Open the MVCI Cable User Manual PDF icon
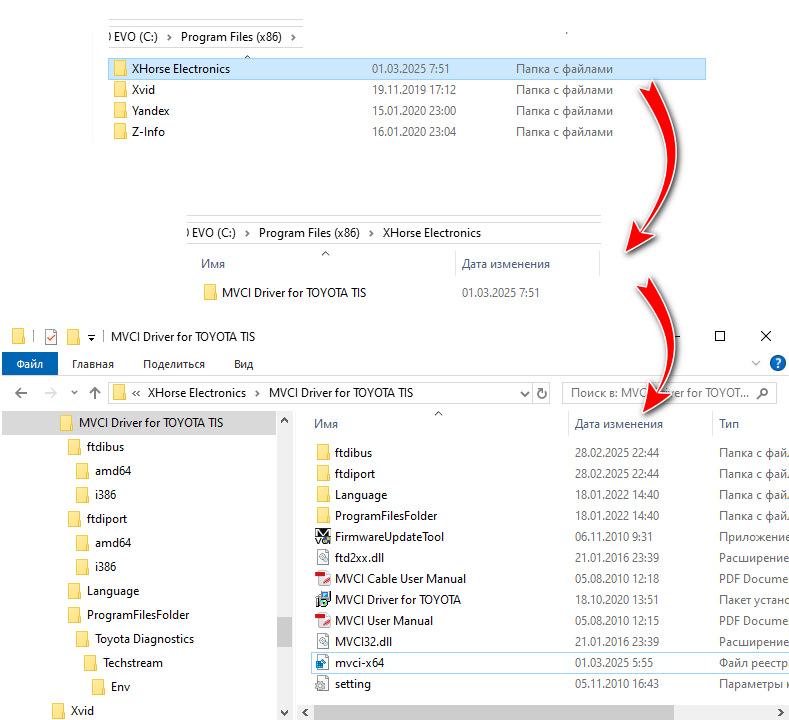 pos(323,579)
